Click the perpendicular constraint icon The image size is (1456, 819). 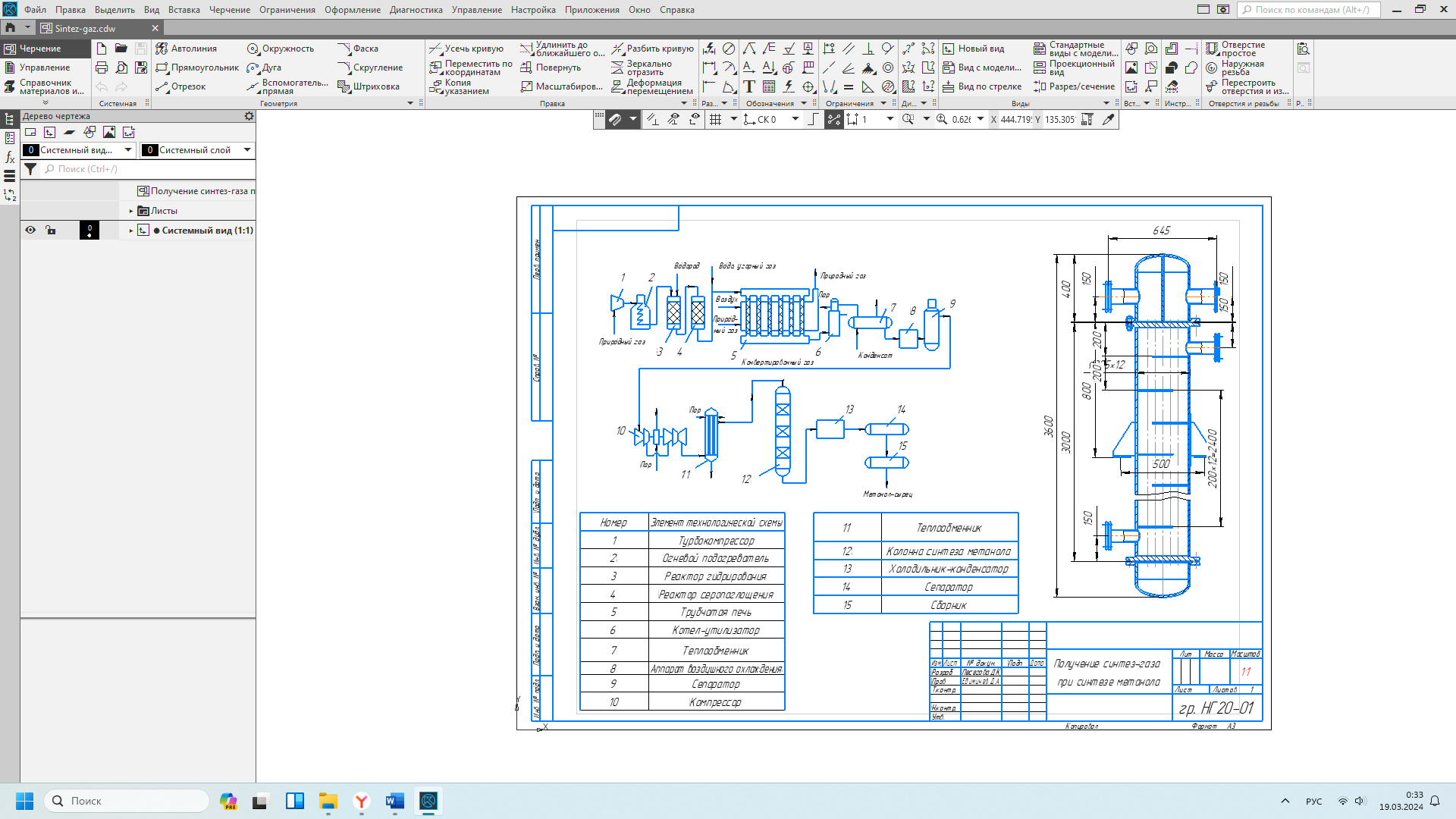click(868, 49)
